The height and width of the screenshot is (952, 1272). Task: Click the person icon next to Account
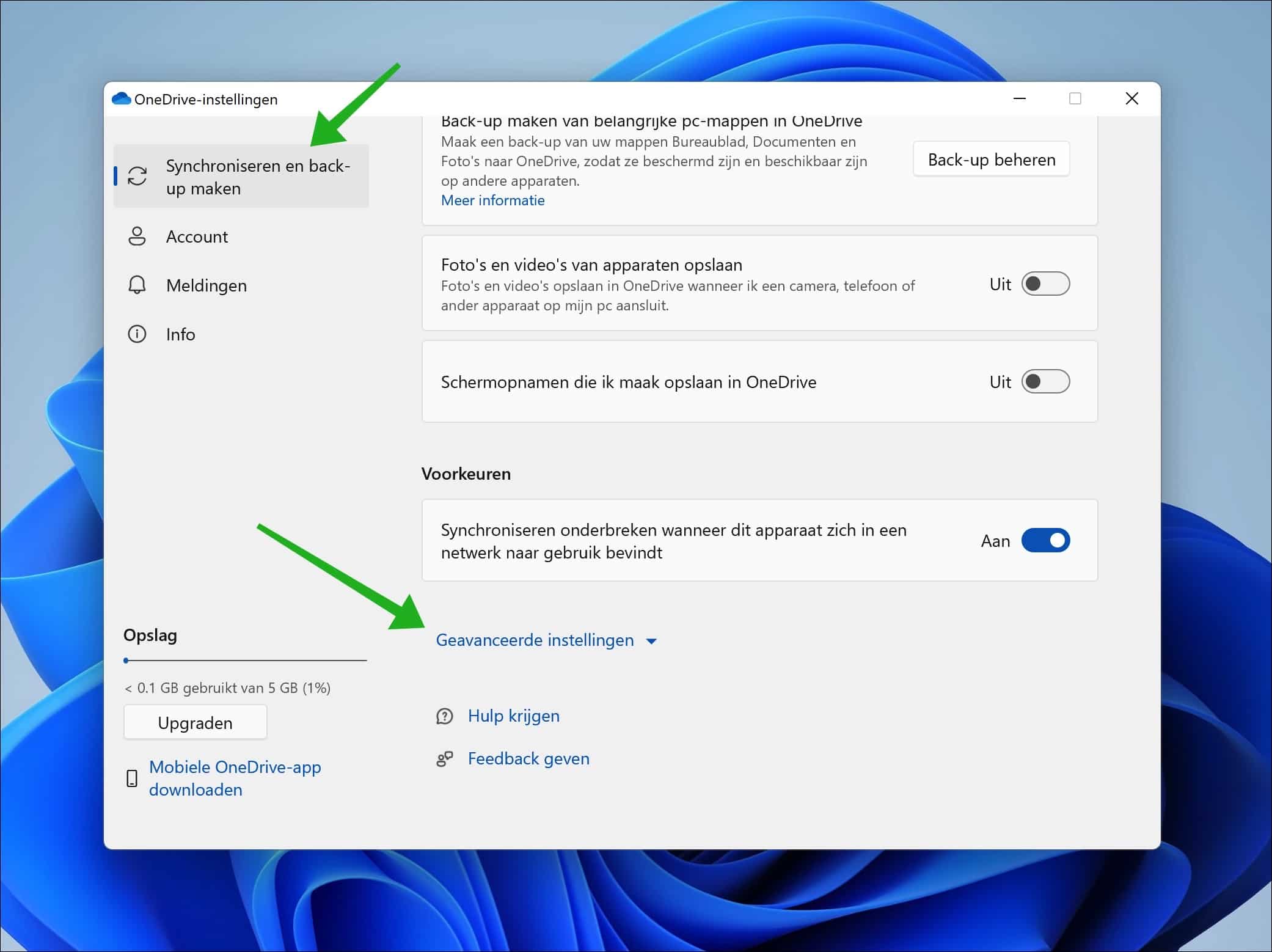click(137, 236)
